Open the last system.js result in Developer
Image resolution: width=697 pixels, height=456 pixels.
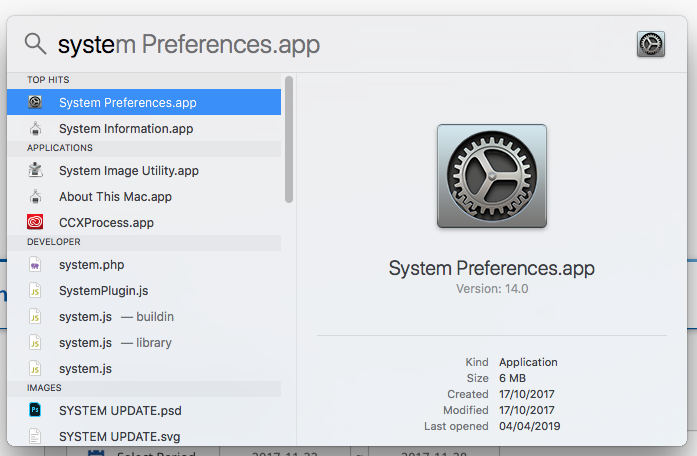(85, 369)
